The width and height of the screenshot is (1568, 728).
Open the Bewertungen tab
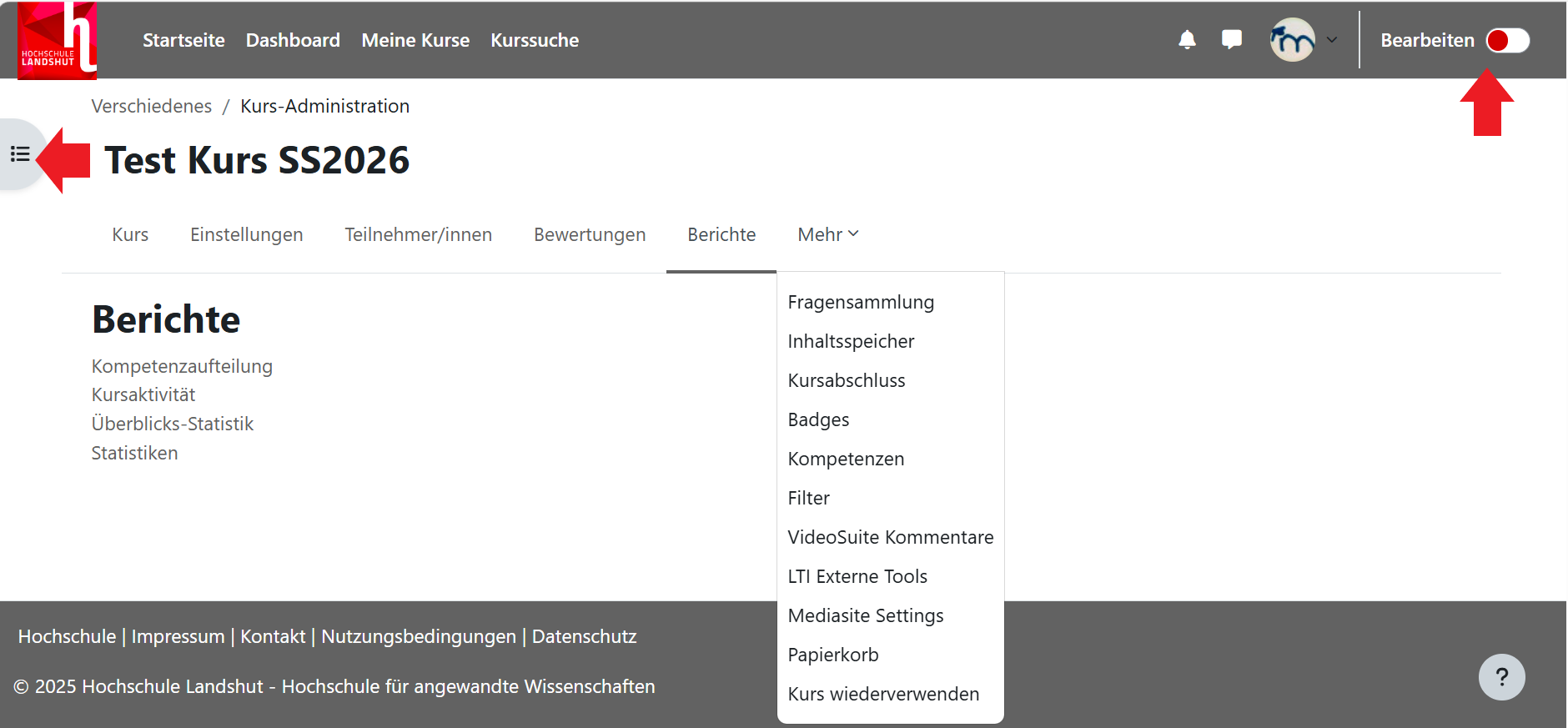point(590,235)
